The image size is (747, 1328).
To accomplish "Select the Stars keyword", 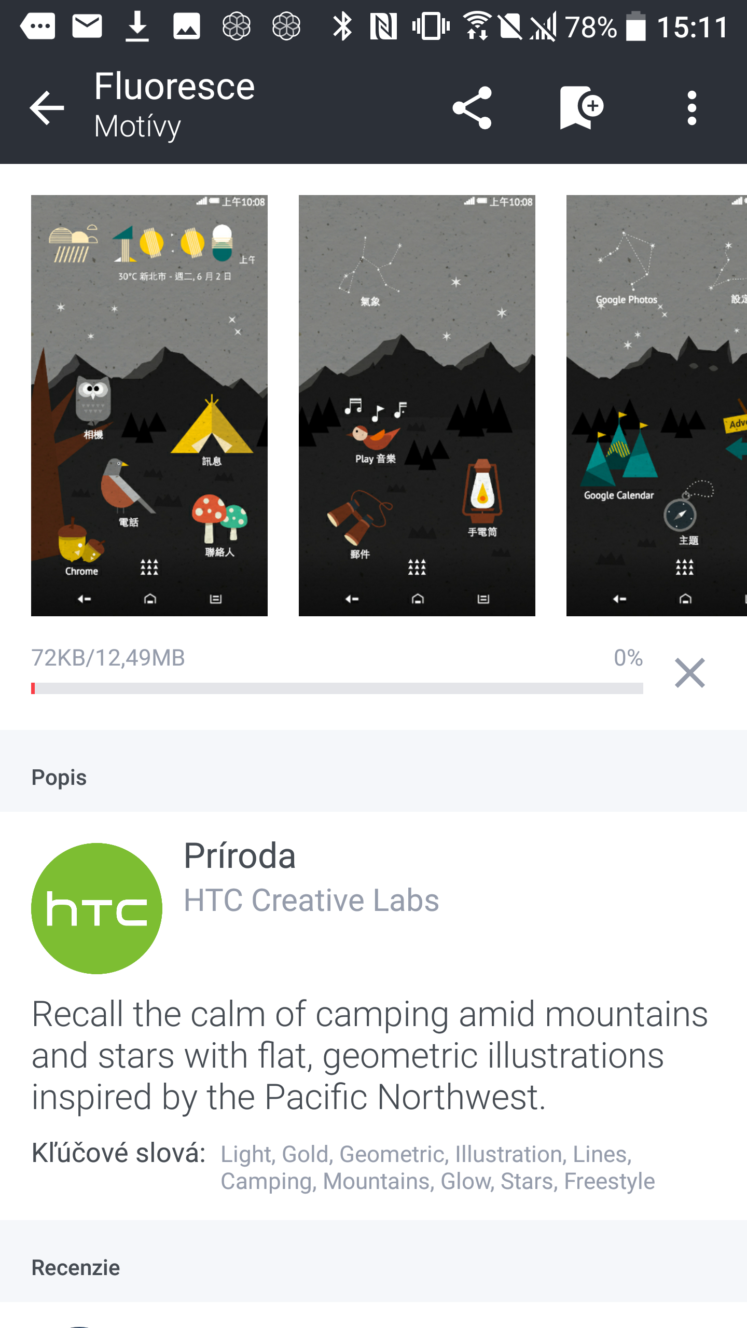I will (527, 1182).
